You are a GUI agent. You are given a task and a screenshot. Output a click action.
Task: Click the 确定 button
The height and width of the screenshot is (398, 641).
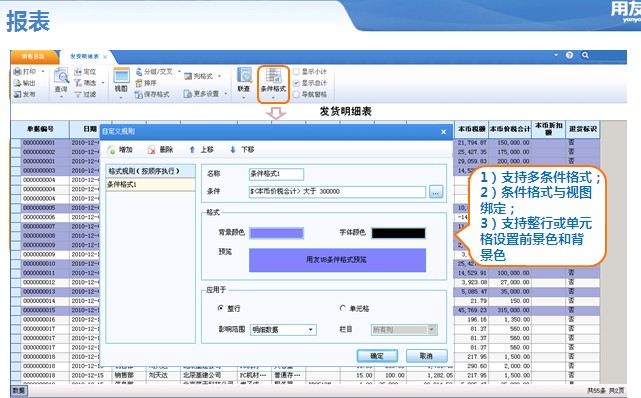coord(377,356)
